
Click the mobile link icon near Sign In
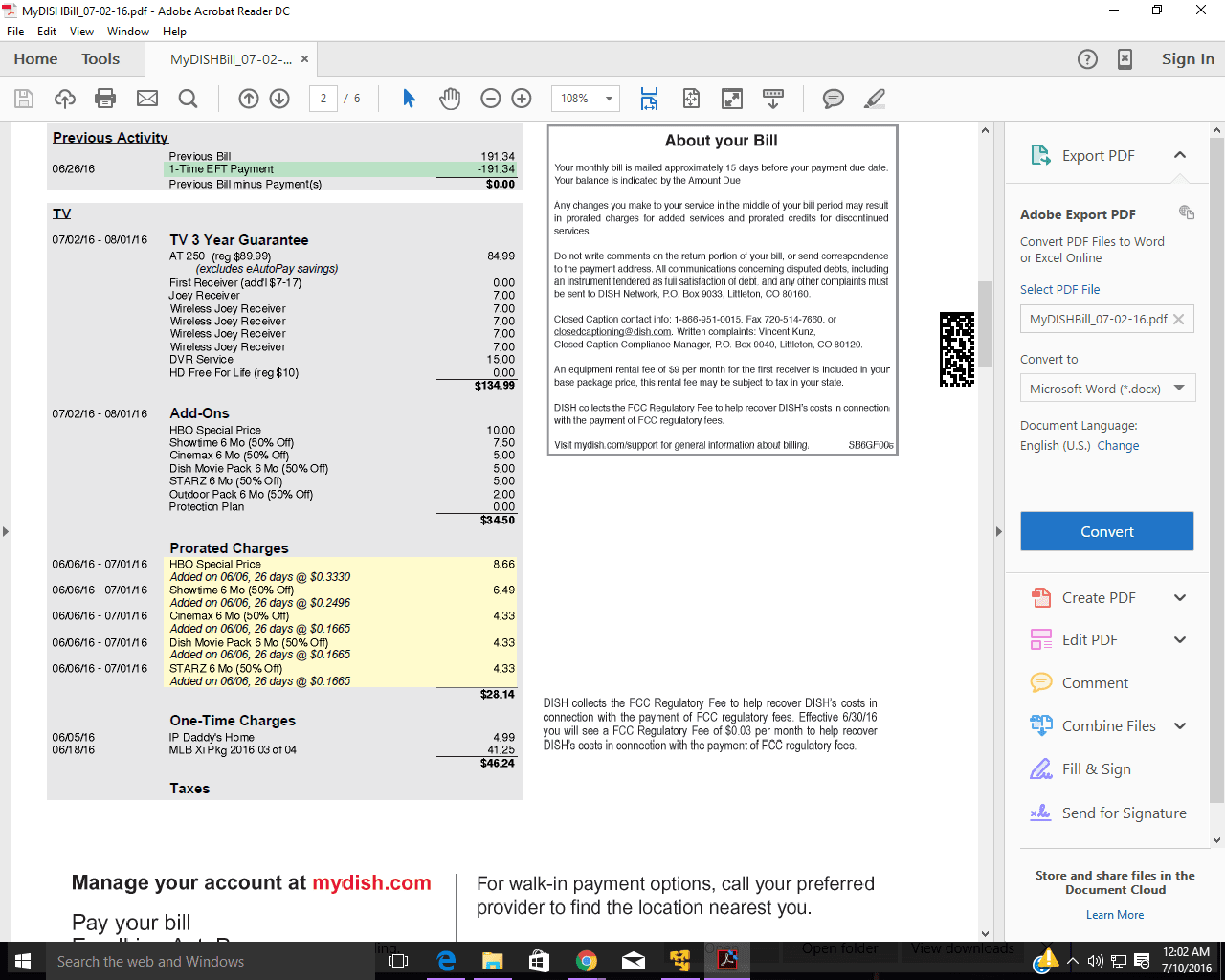(1125, 59)
